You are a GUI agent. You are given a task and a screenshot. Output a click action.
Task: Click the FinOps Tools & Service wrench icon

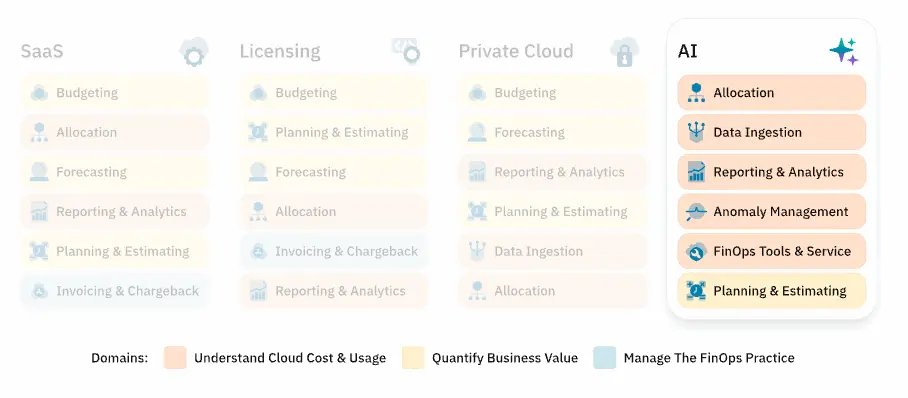pos(695,251)
